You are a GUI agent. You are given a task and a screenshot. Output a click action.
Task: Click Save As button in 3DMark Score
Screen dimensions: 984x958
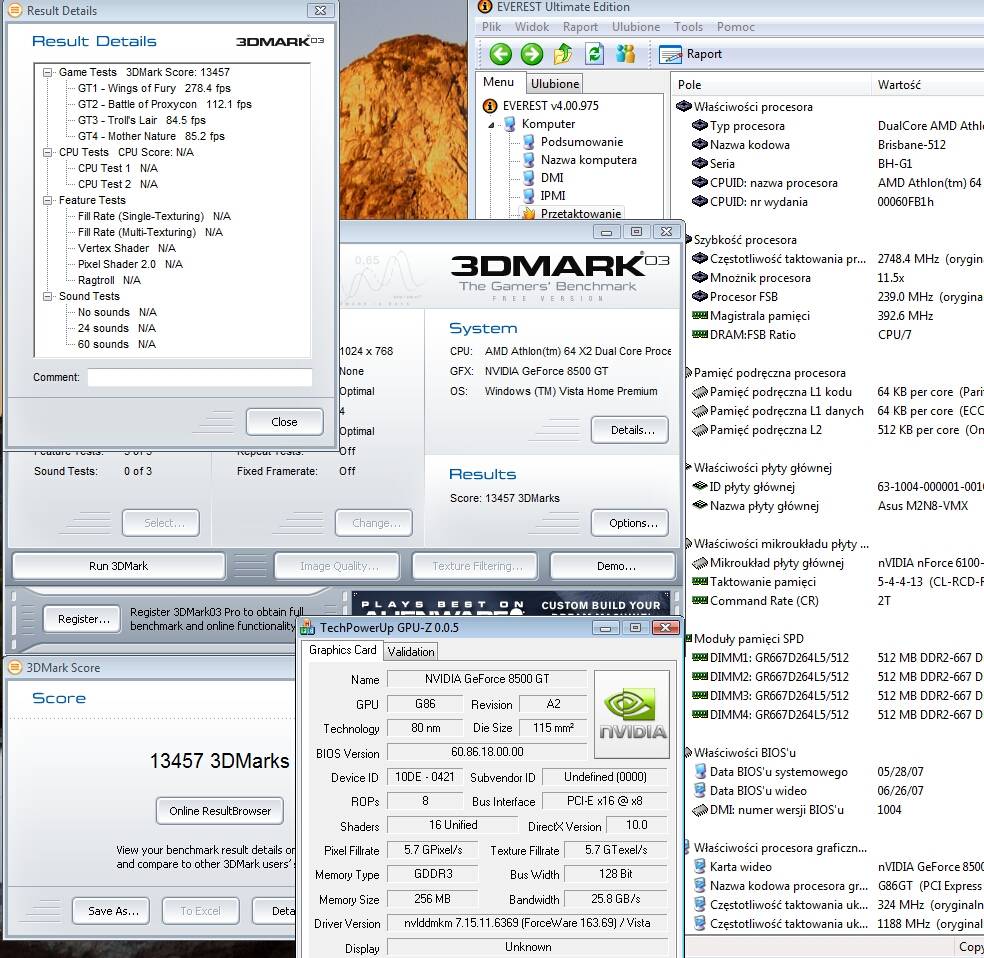click(111, 911)
